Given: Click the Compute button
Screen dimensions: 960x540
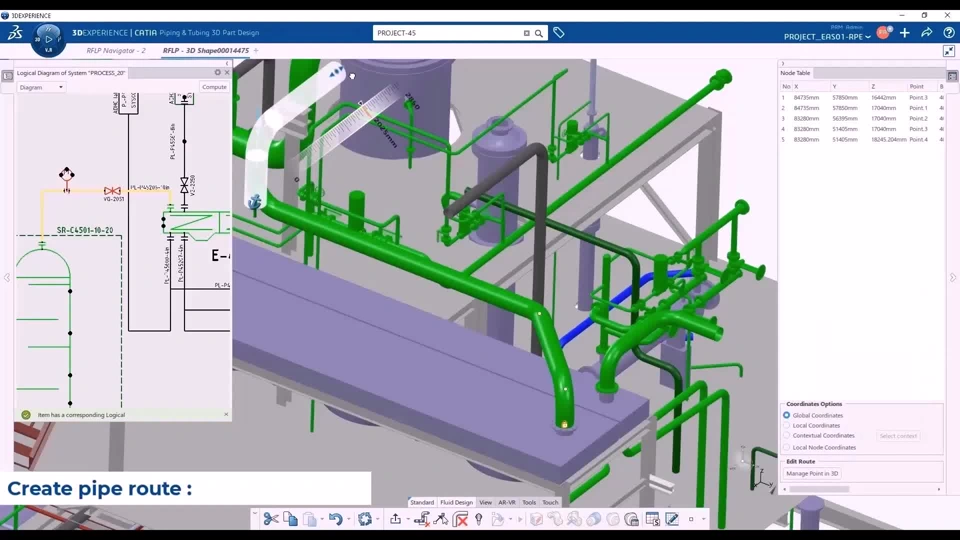Looking at the screenshot, I should [x=214, y=87].
